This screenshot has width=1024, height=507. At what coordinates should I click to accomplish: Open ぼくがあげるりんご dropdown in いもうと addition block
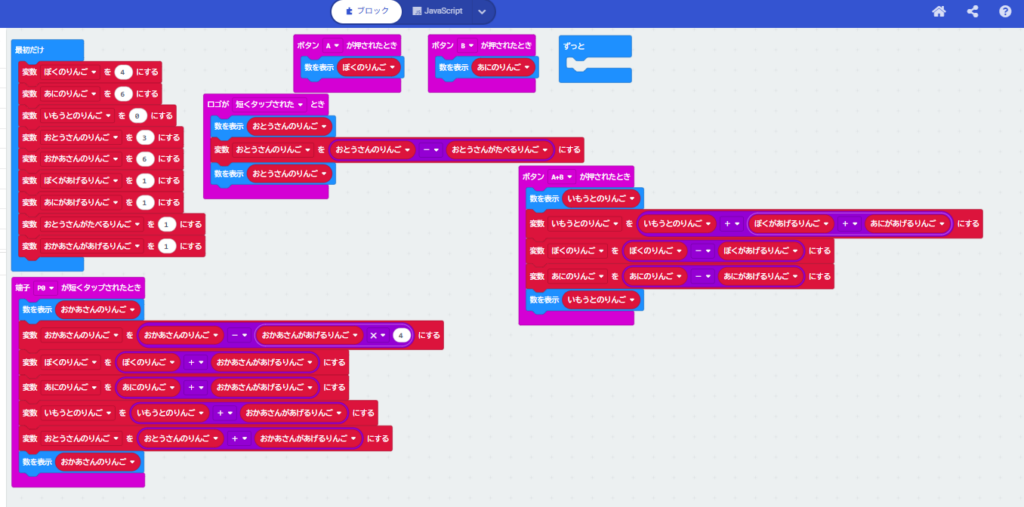pyautogui.click(x=791, y=223)
